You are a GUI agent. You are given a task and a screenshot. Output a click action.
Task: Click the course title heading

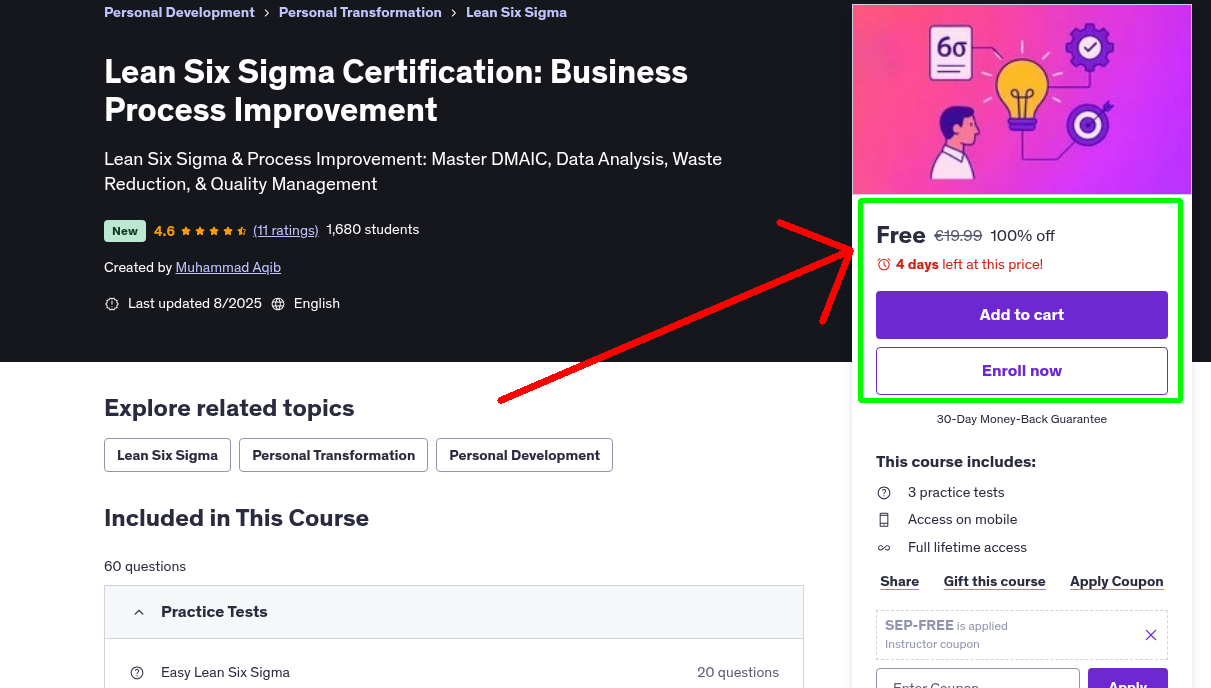tap(396, 91)
